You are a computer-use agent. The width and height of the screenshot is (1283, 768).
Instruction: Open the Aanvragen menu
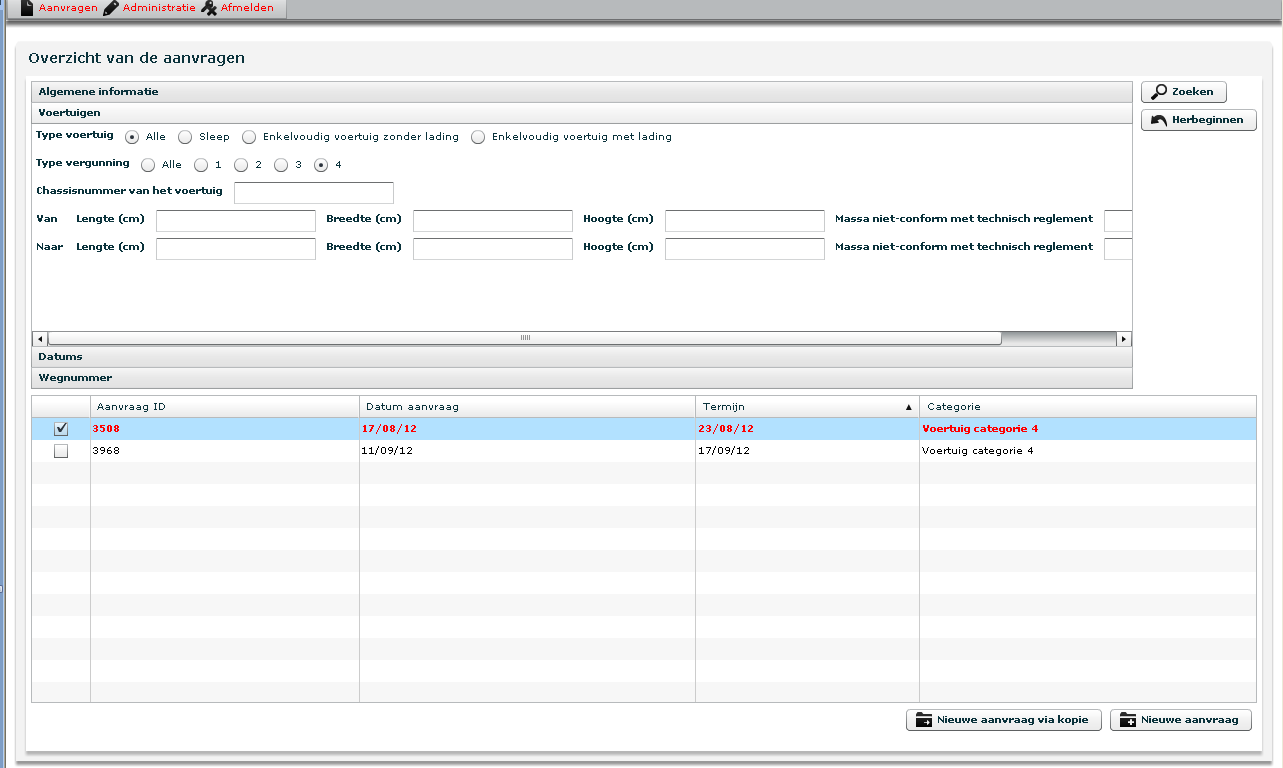pos(68,8)
